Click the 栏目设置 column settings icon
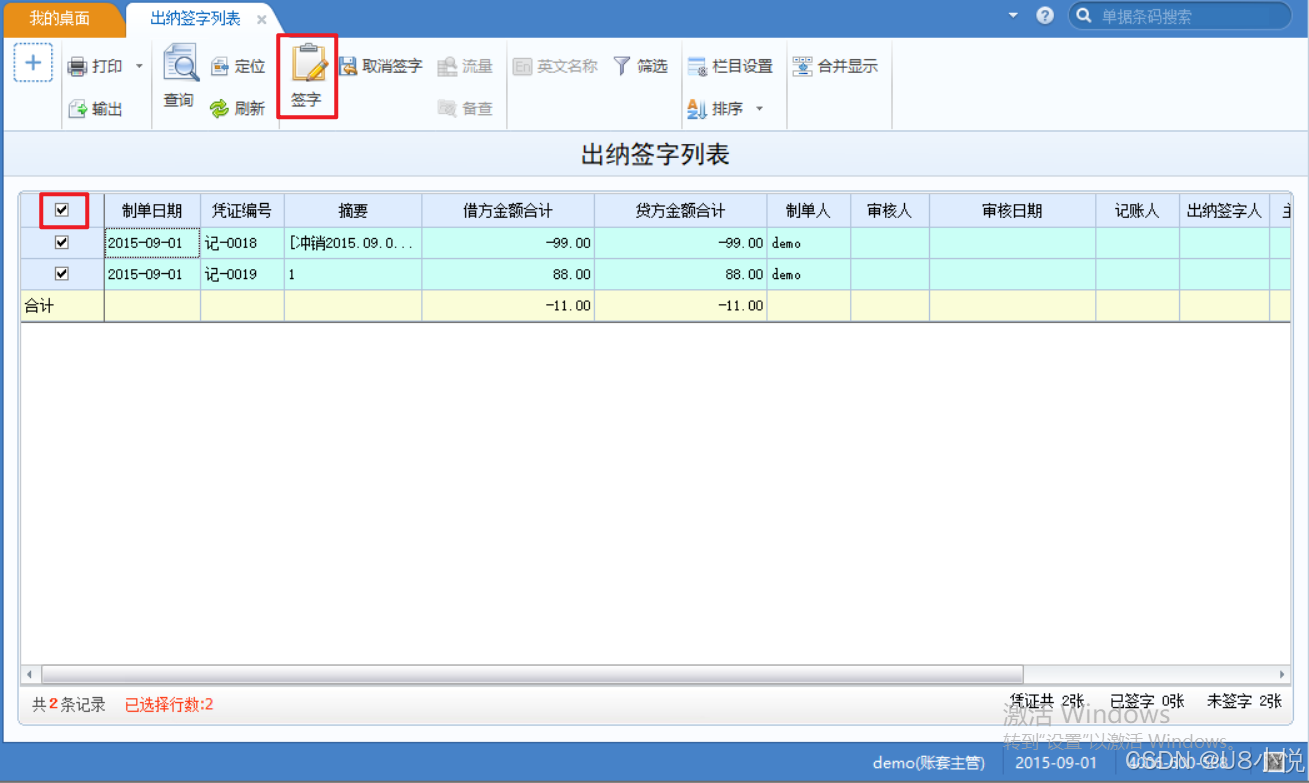This screenshot has width=1309, height=783. coord(697,67)
